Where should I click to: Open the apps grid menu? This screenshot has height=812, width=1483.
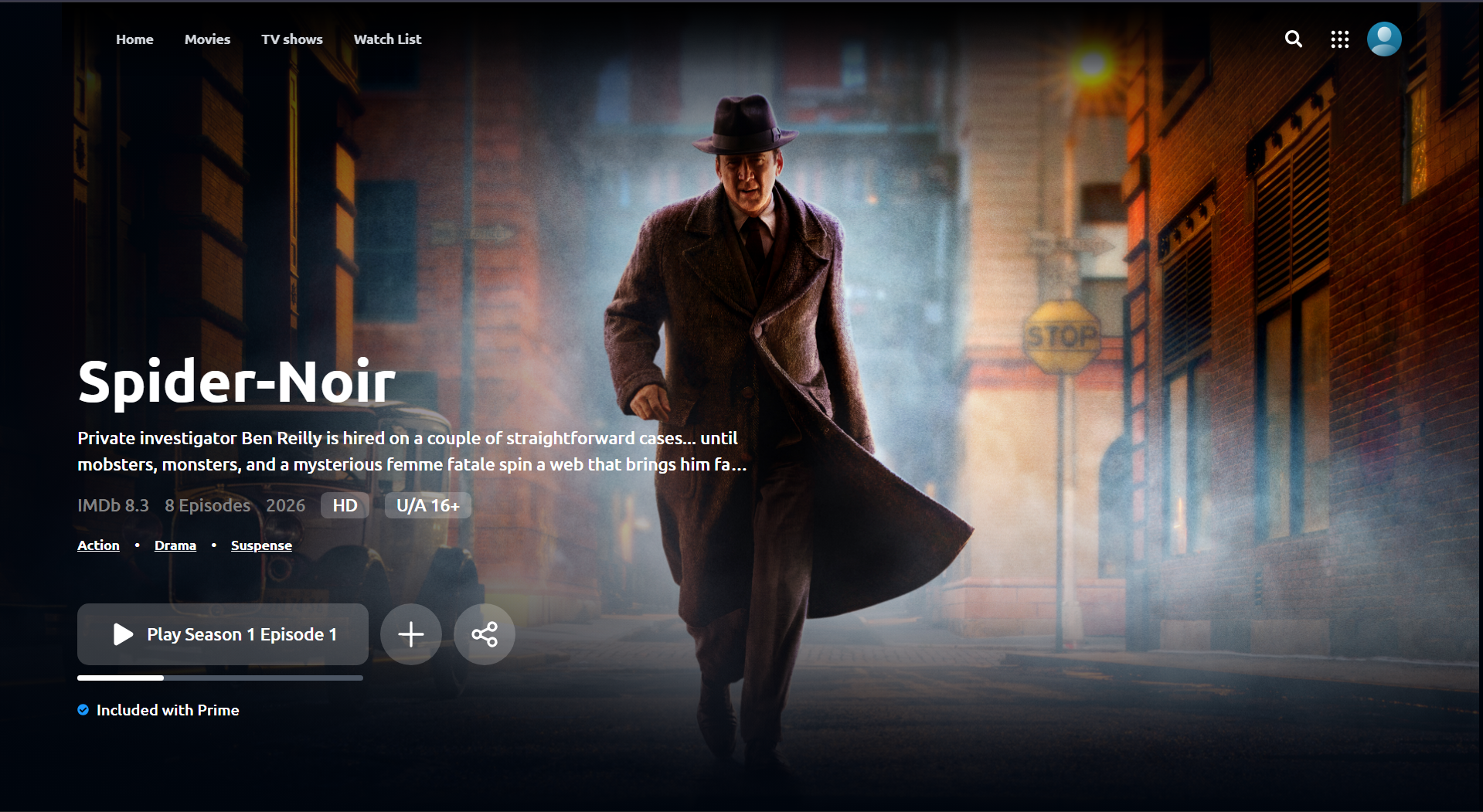point(1339,39)
